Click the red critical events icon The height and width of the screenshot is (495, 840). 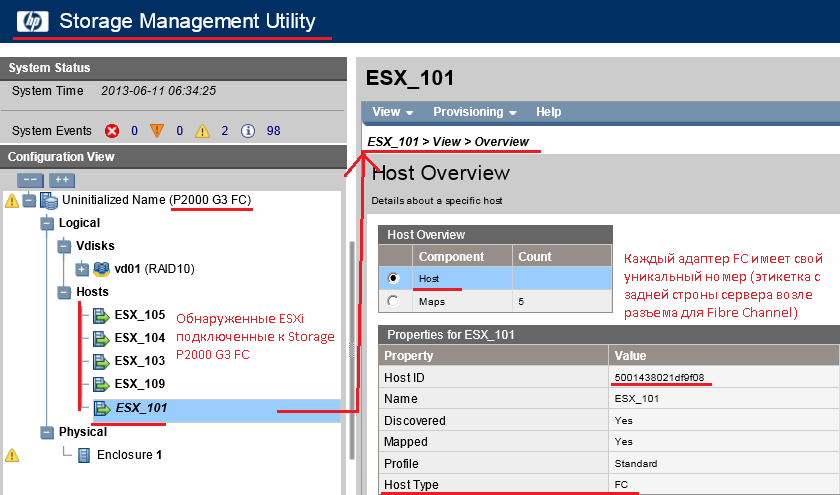click(112, 131)
